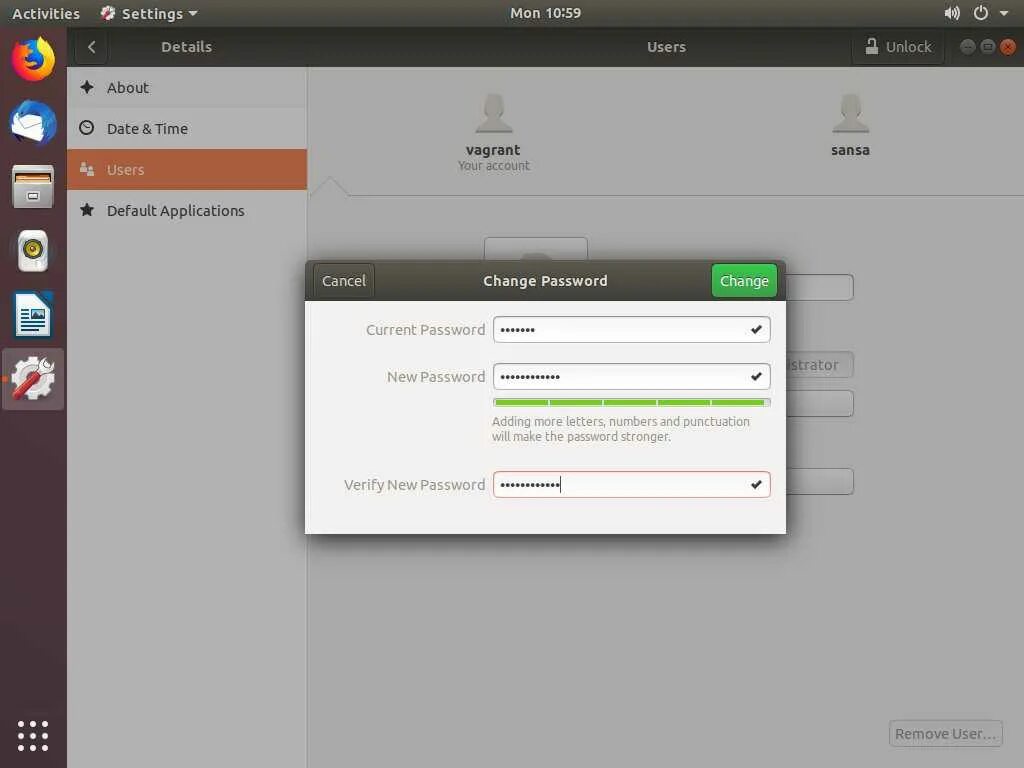Click the star icon beside Default Applications
This screenshot has height=768, width=1024.
87,210
